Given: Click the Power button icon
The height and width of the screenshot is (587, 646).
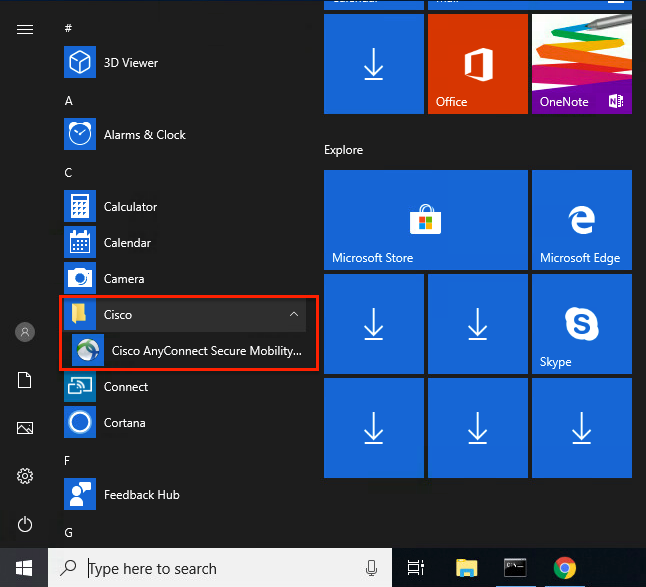Looking at the screenshot, I should 25,524.
